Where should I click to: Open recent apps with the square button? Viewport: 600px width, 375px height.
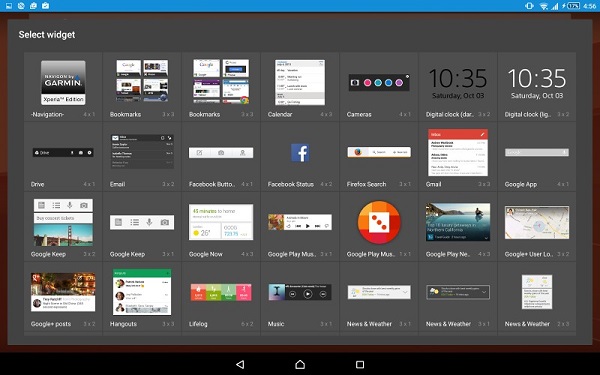(360, 364)
